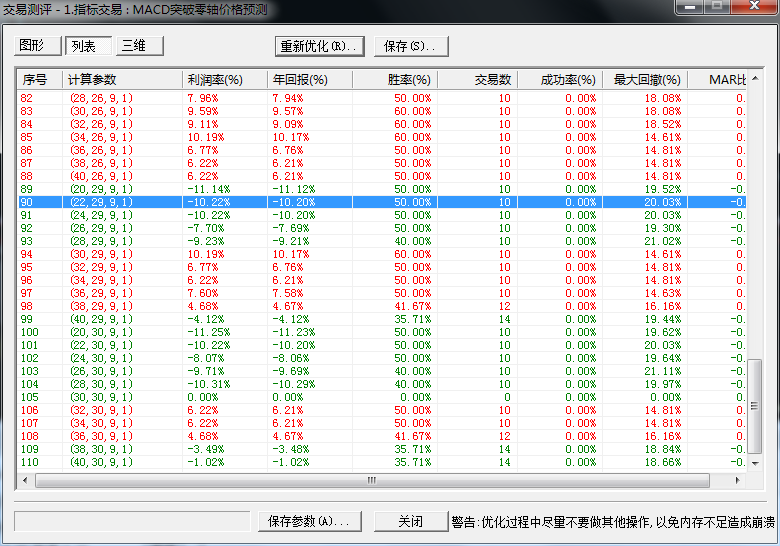Sort by the 成功率(%) column header
Screen dimensions: 780x546
560,80
